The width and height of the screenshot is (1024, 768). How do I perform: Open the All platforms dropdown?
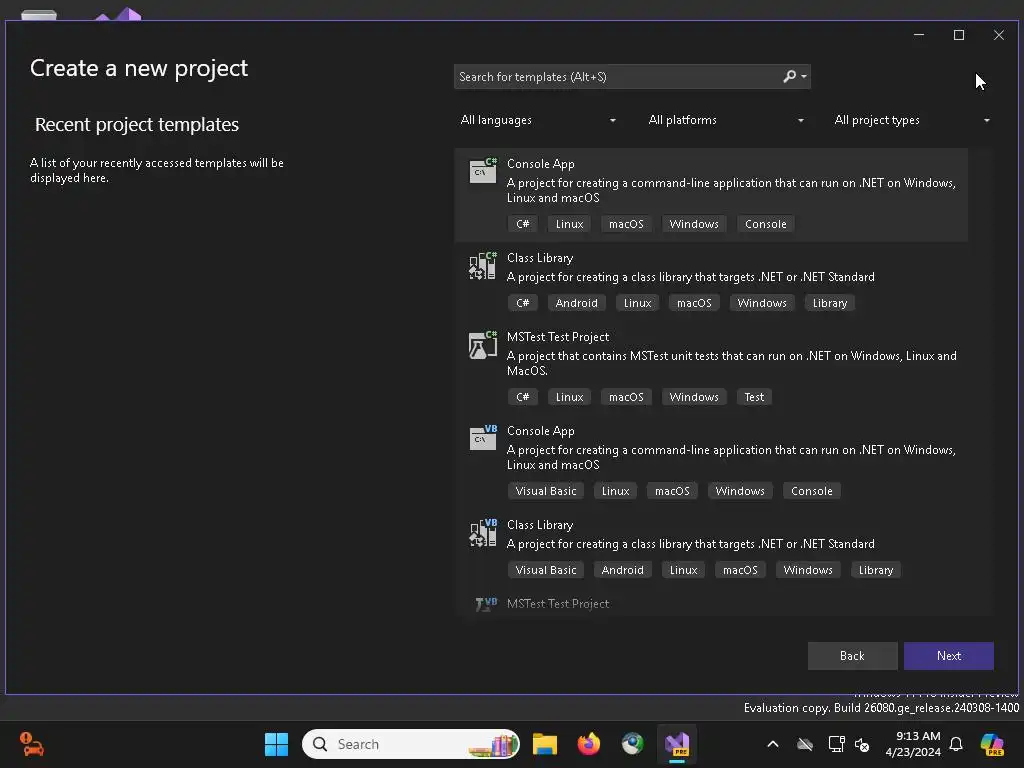click(x=726, y=120)
